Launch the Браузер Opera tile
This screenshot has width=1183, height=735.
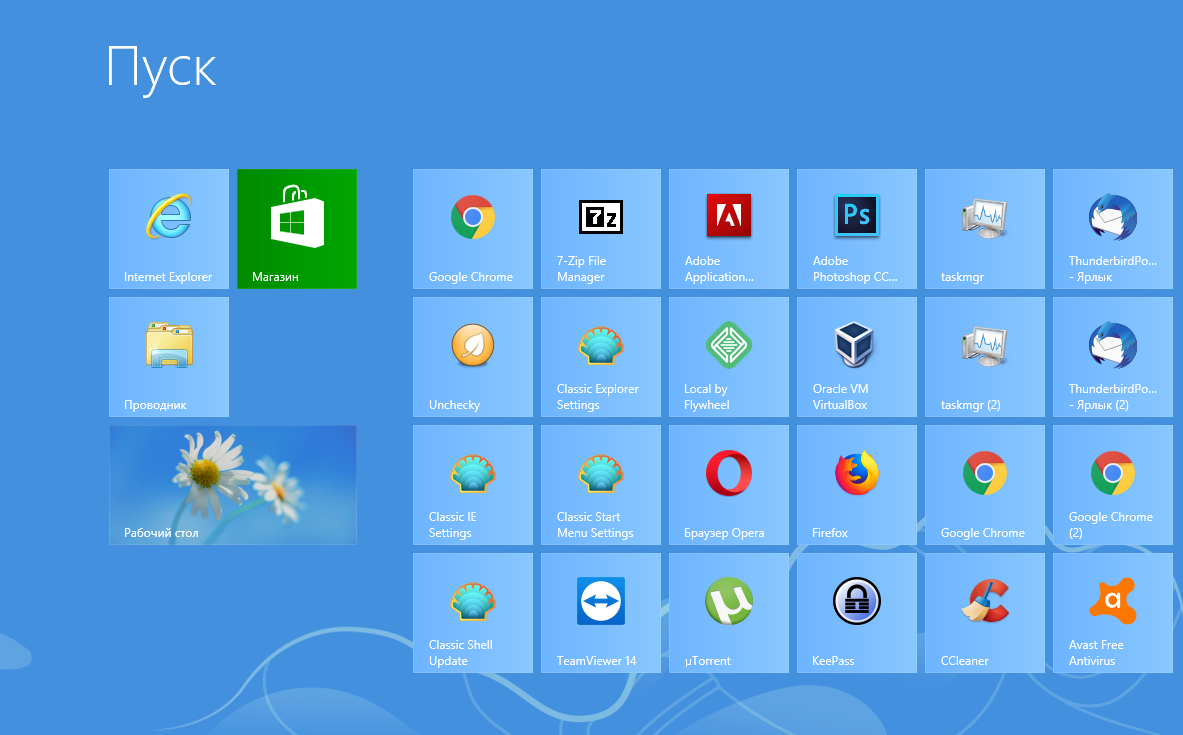pyautogui.click(x=729, y=485)
